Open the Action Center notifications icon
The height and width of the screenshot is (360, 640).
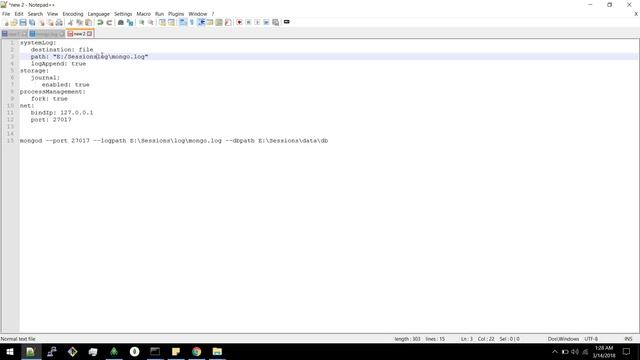coord(627,351)
